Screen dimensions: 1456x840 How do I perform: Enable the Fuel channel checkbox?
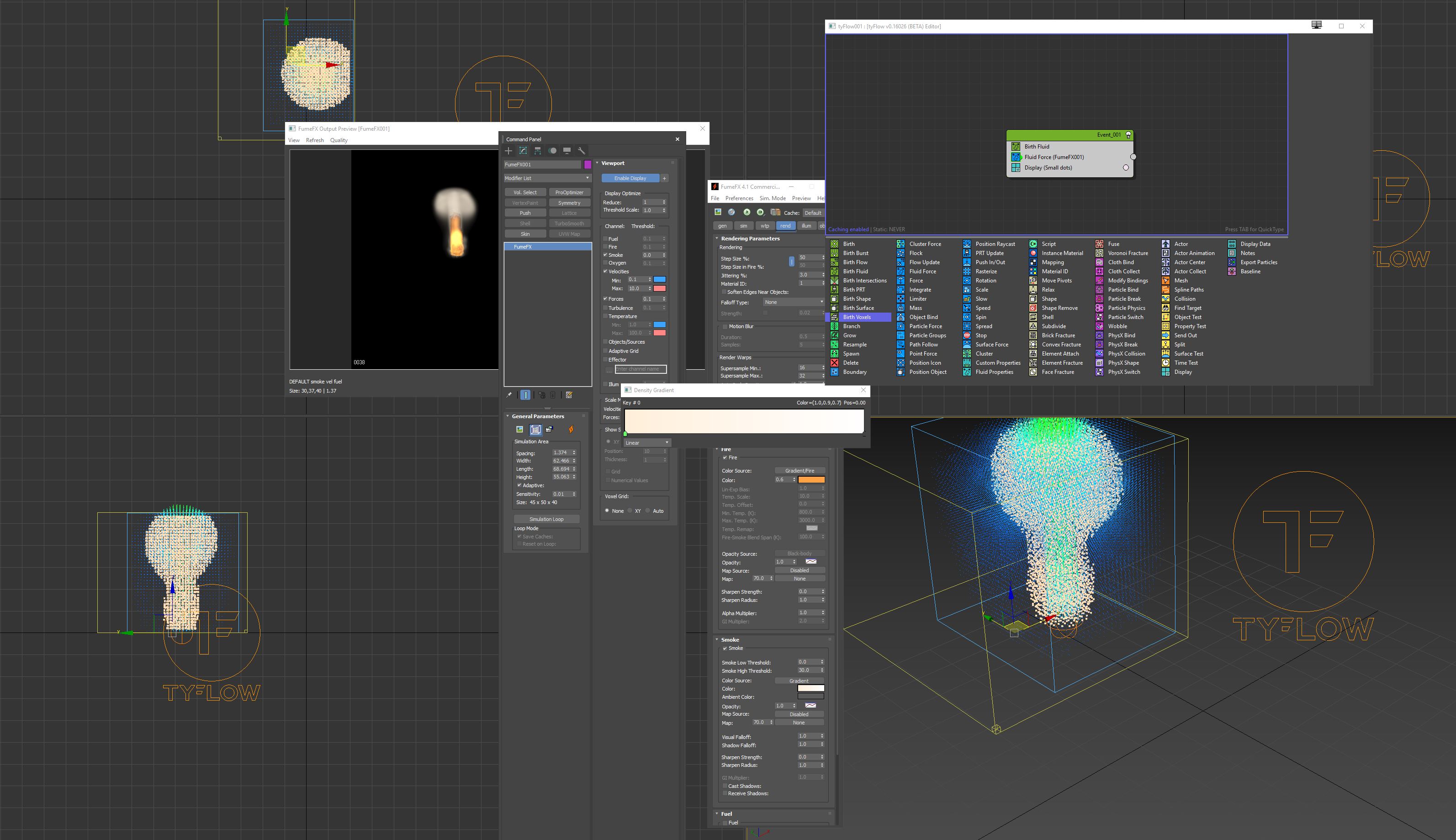[605, 239]
